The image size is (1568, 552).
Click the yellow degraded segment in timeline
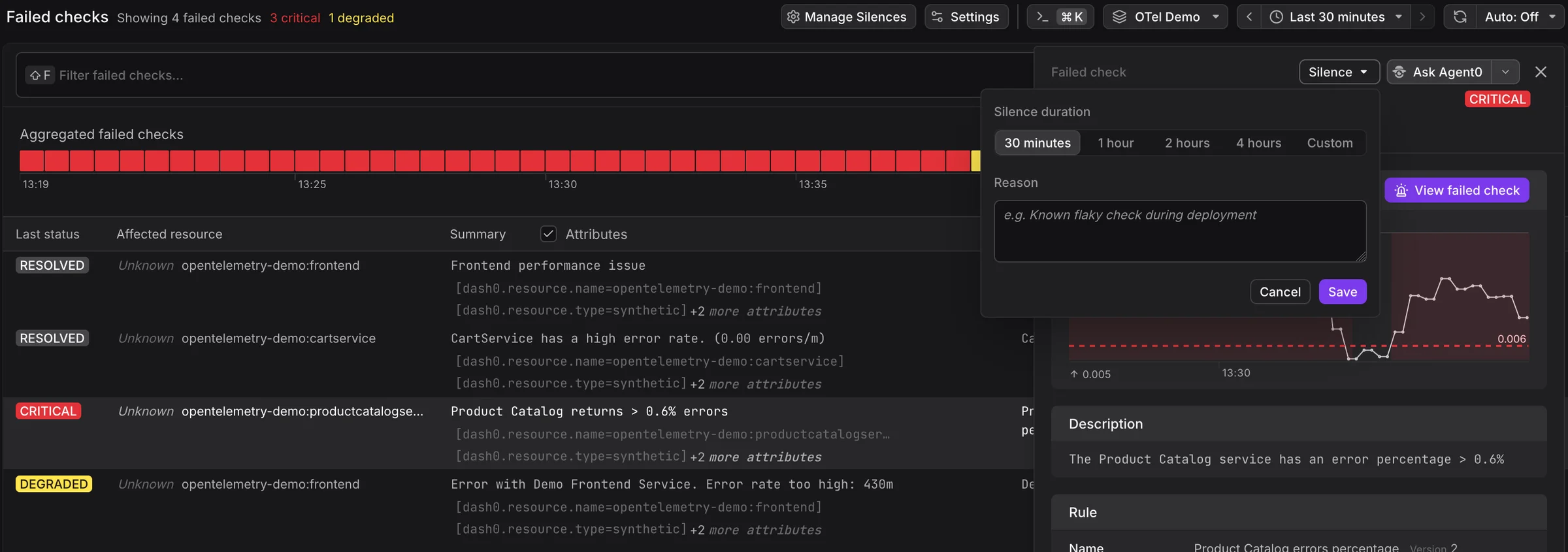click(x=975, y=161)
